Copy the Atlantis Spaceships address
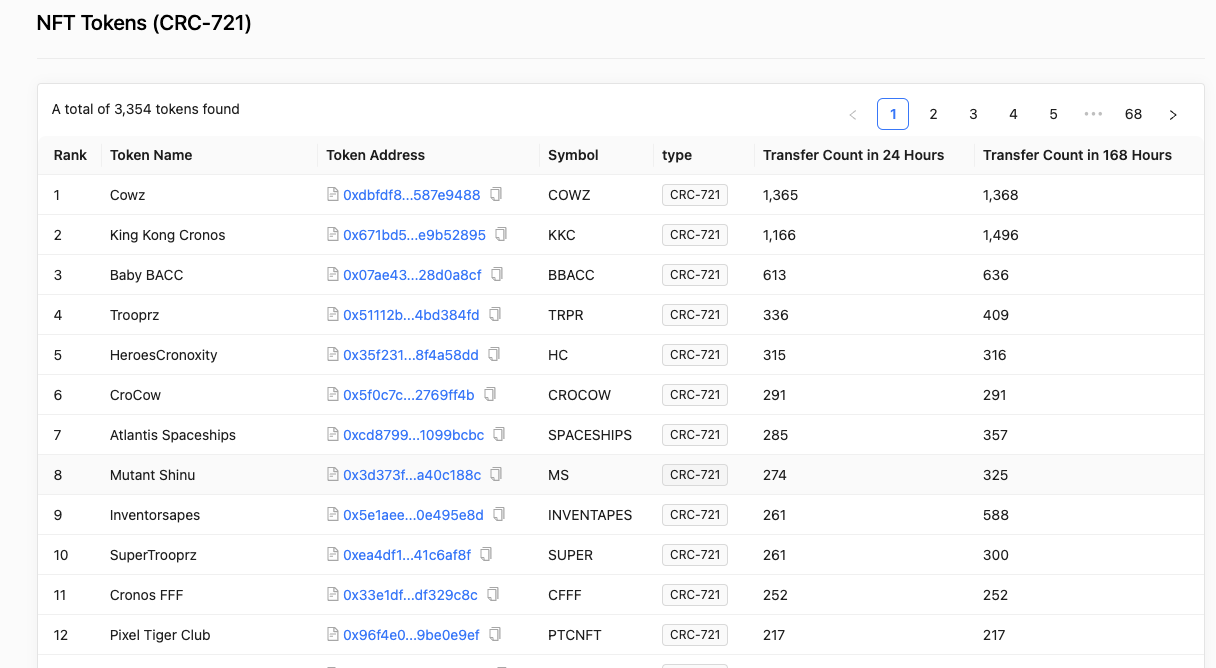Viewport: 1216px width, 668px height. click(499, 435)
